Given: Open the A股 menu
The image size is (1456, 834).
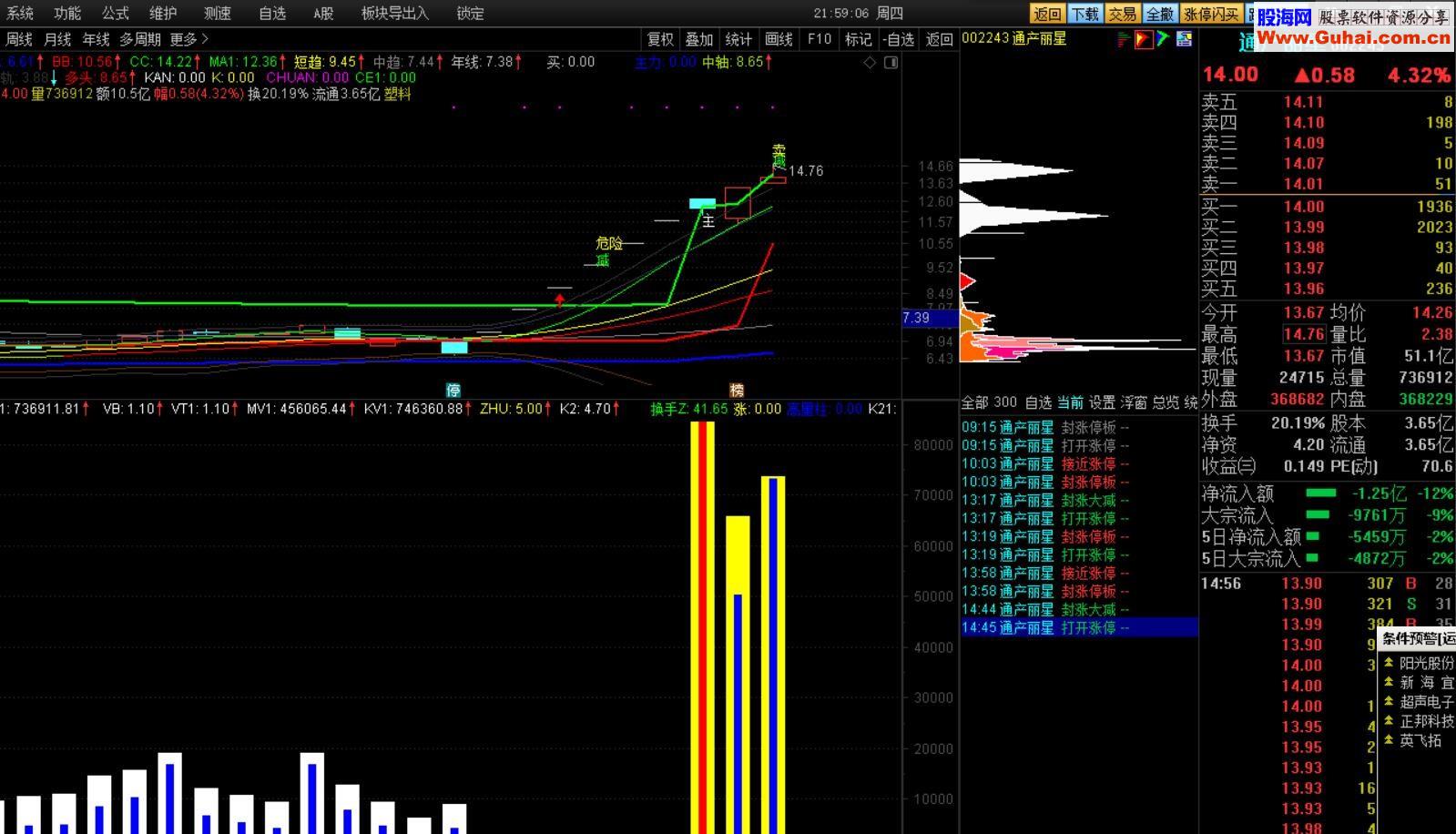Looking at the screenshot, I should tap(323, 13).
